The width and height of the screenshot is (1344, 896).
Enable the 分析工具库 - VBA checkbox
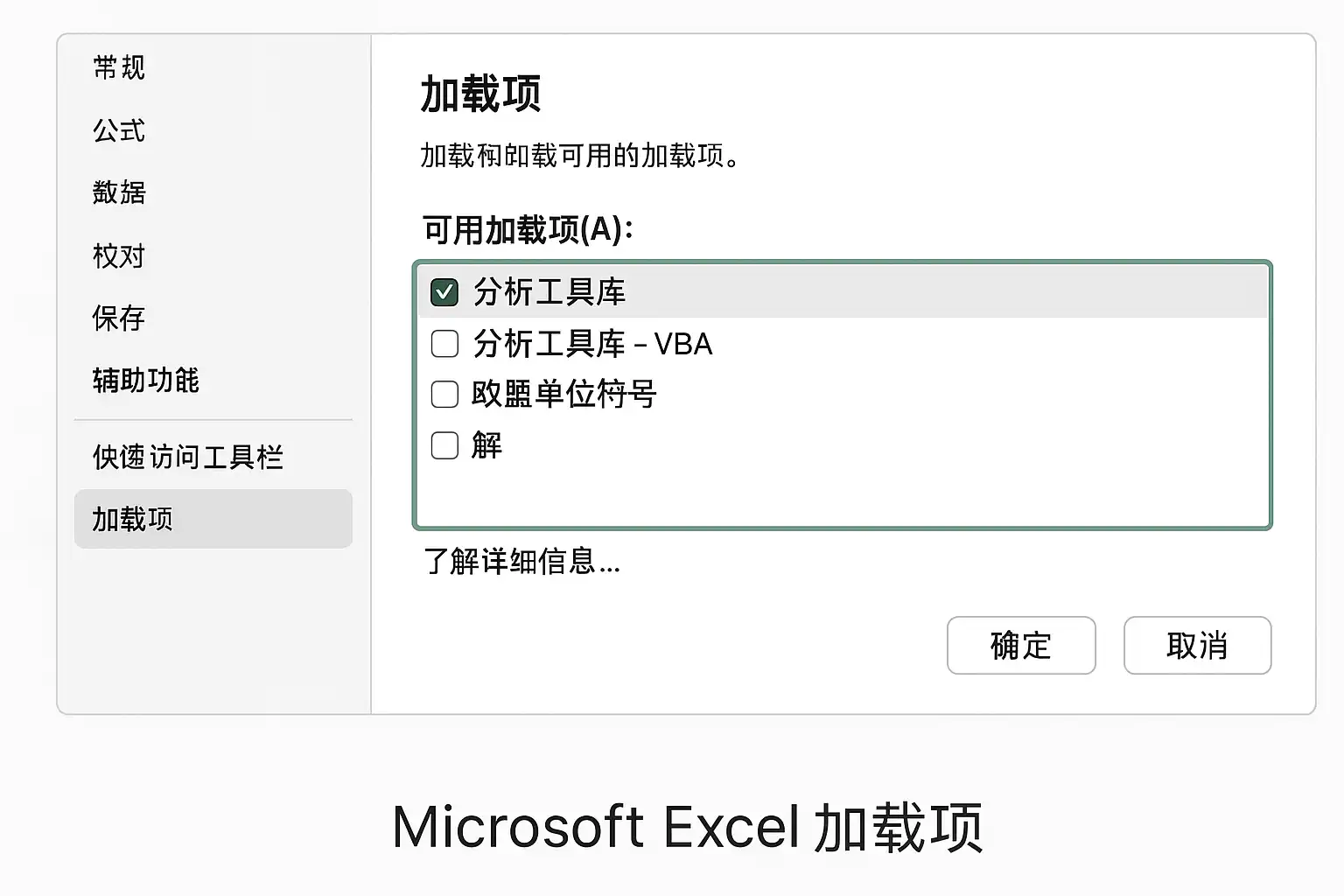444,343
